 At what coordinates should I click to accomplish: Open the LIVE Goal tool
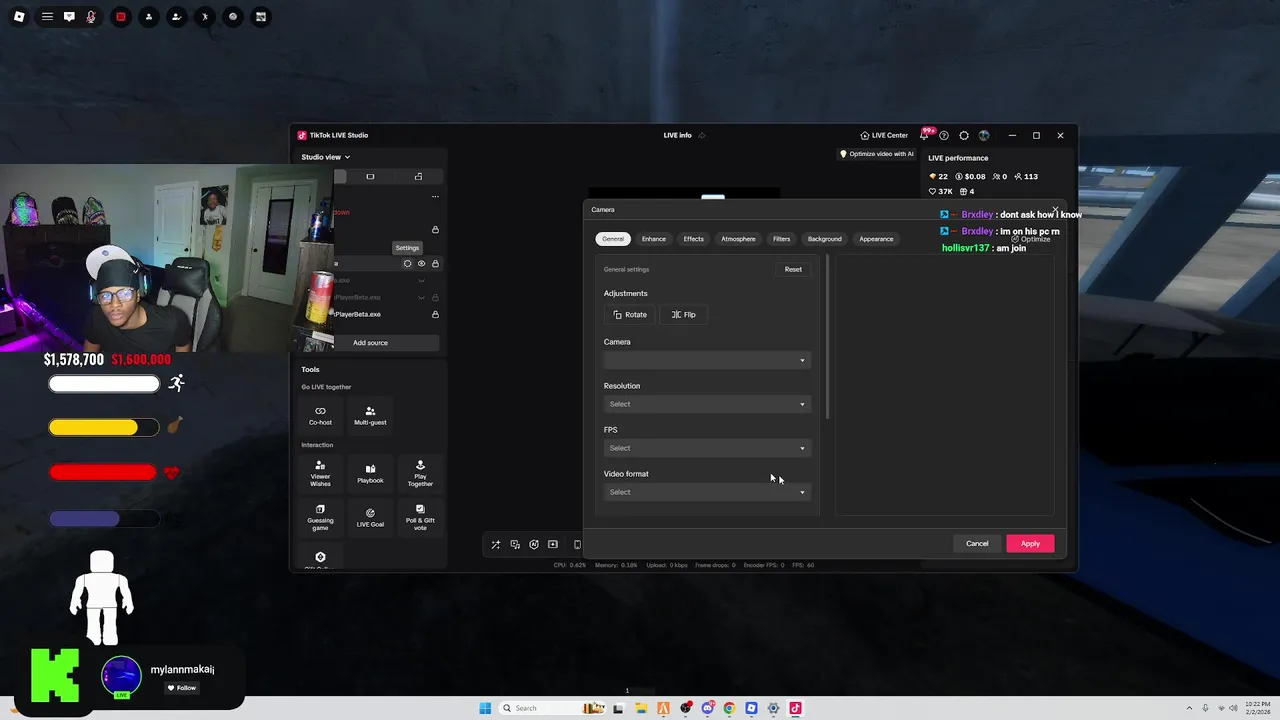(370, 517)
